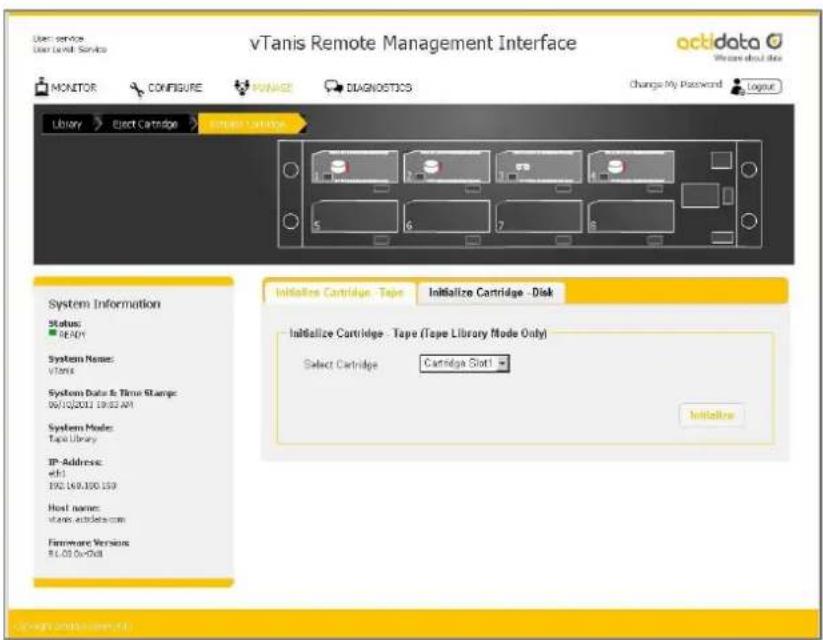Go to Initialize Cartridge breadcrumb tab
Screen dimensions: 823x640
tap(248, 124)
